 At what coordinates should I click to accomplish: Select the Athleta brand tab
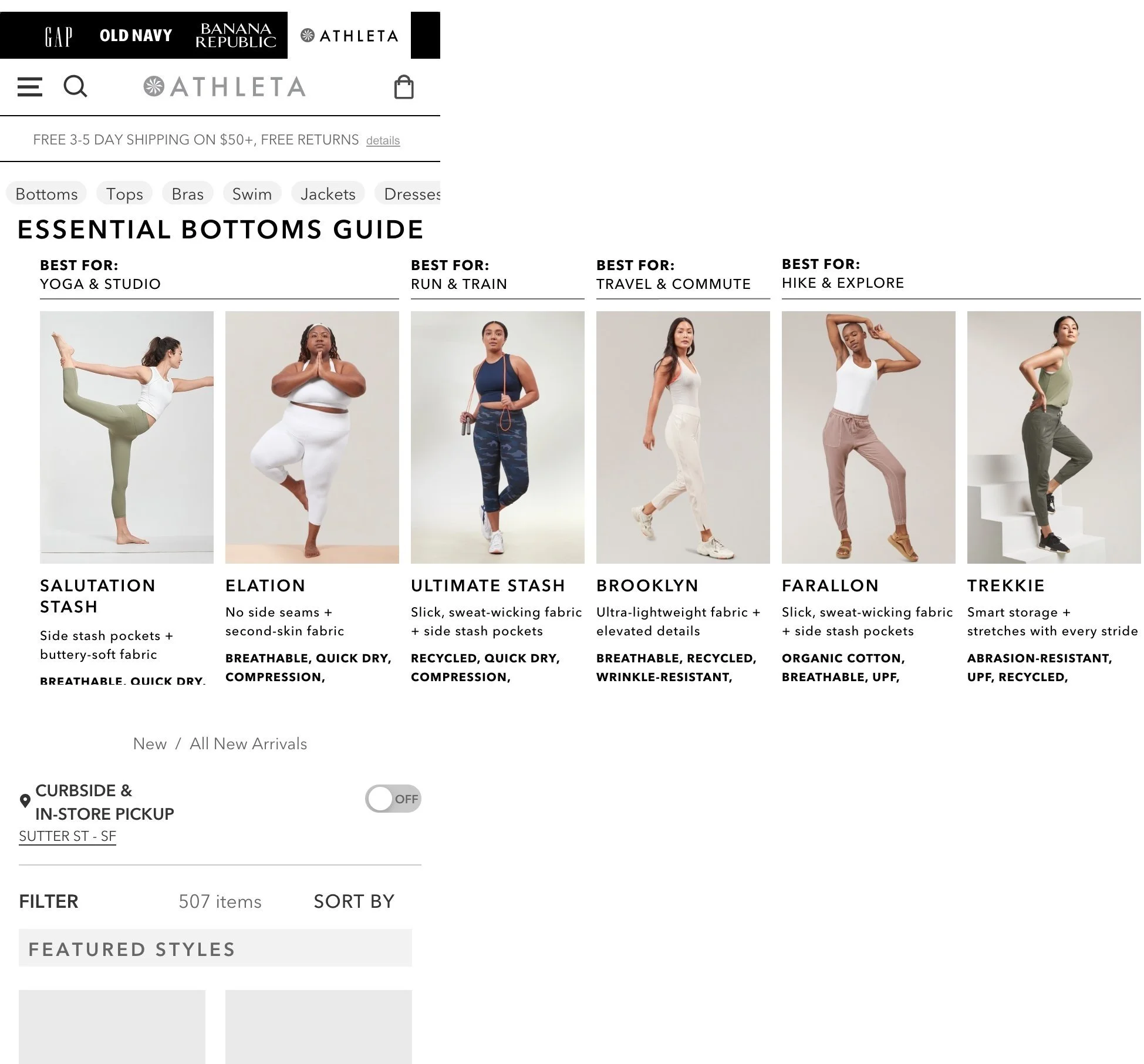pyautogui.click(x=349, y=35)
